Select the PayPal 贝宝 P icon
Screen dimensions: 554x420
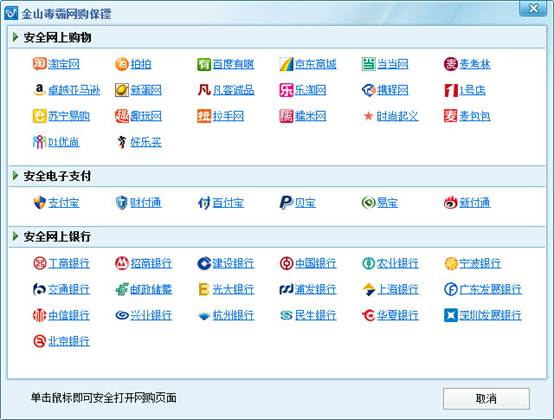pos(286,202)
